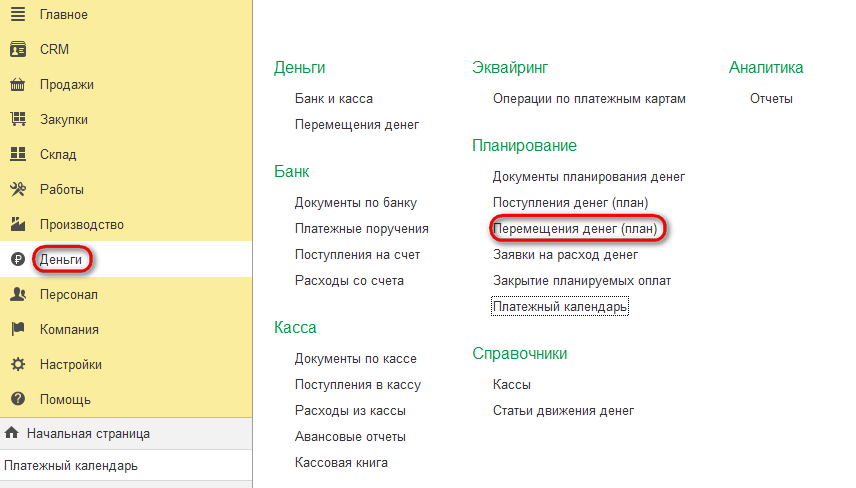856x488 pixels.
Task: Open Документы планирования денег
Action: [x=589, y=177]
